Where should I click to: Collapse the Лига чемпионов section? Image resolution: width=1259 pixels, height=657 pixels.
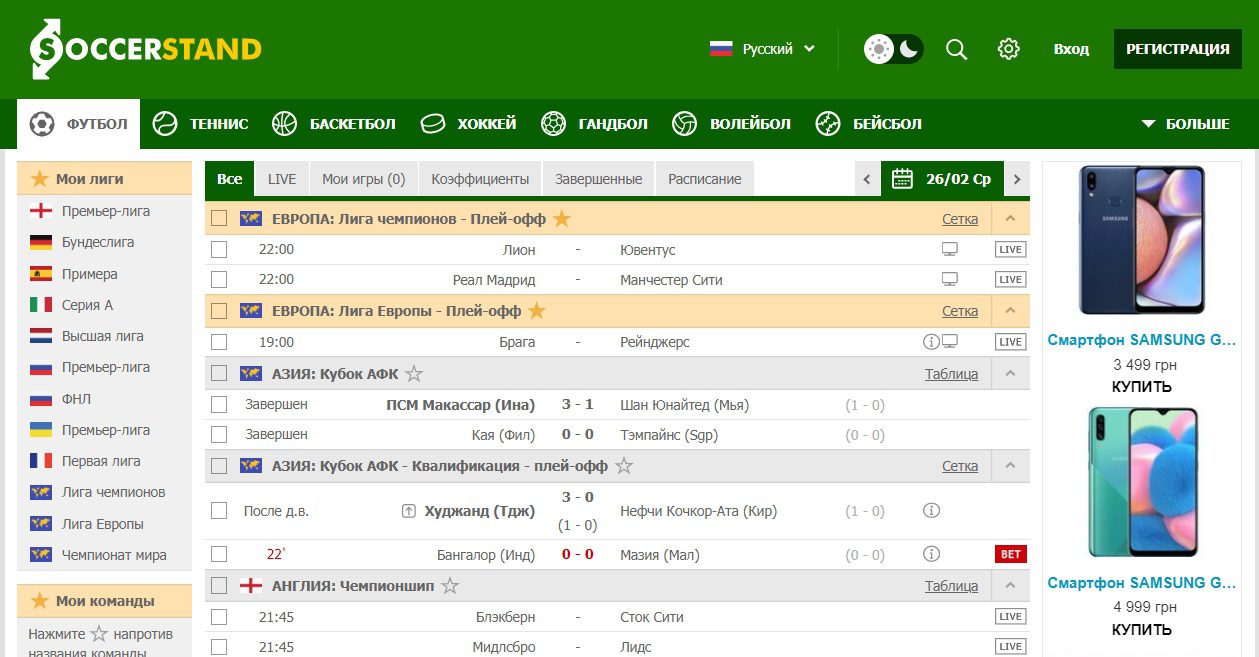(1010, 218)
